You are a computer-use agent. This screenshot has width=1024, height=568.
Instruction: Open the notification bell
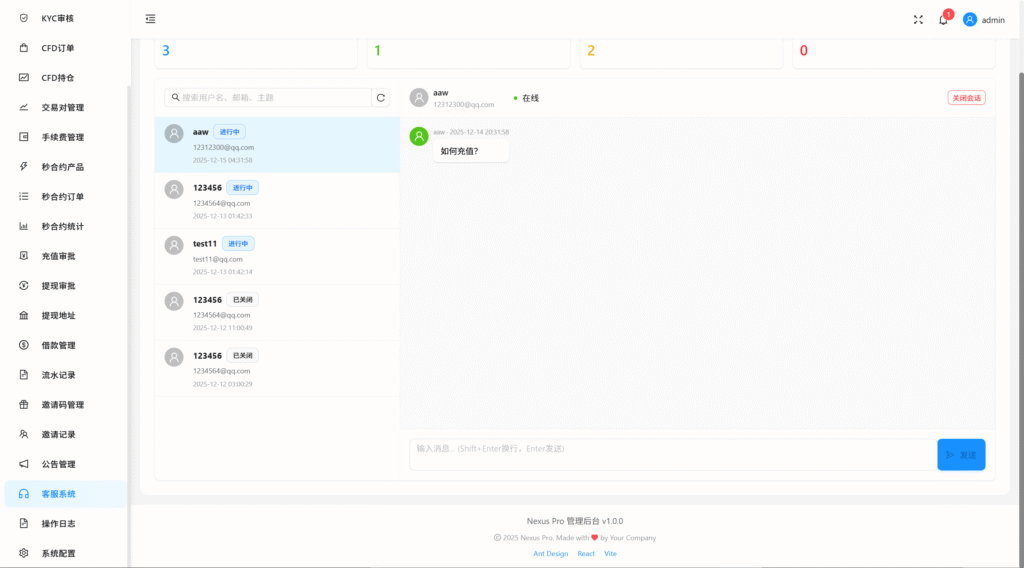pos(943,19)
